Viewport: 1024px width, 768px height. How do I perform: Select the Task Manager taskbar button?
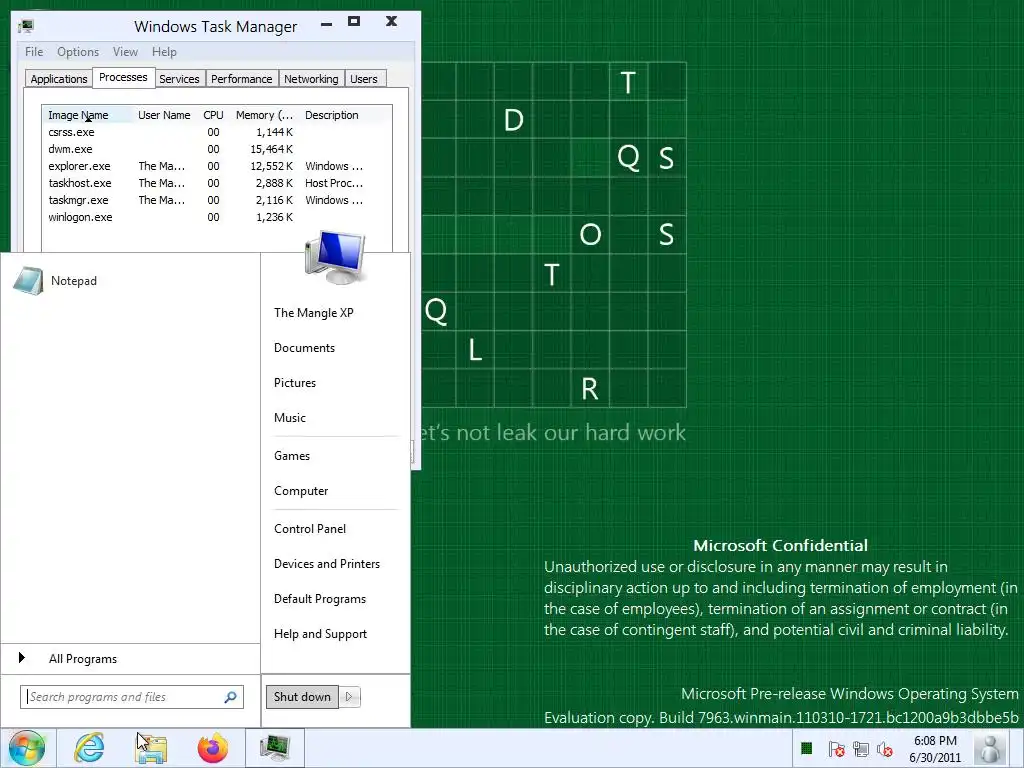pyautogui.click(x=274, y=748)
